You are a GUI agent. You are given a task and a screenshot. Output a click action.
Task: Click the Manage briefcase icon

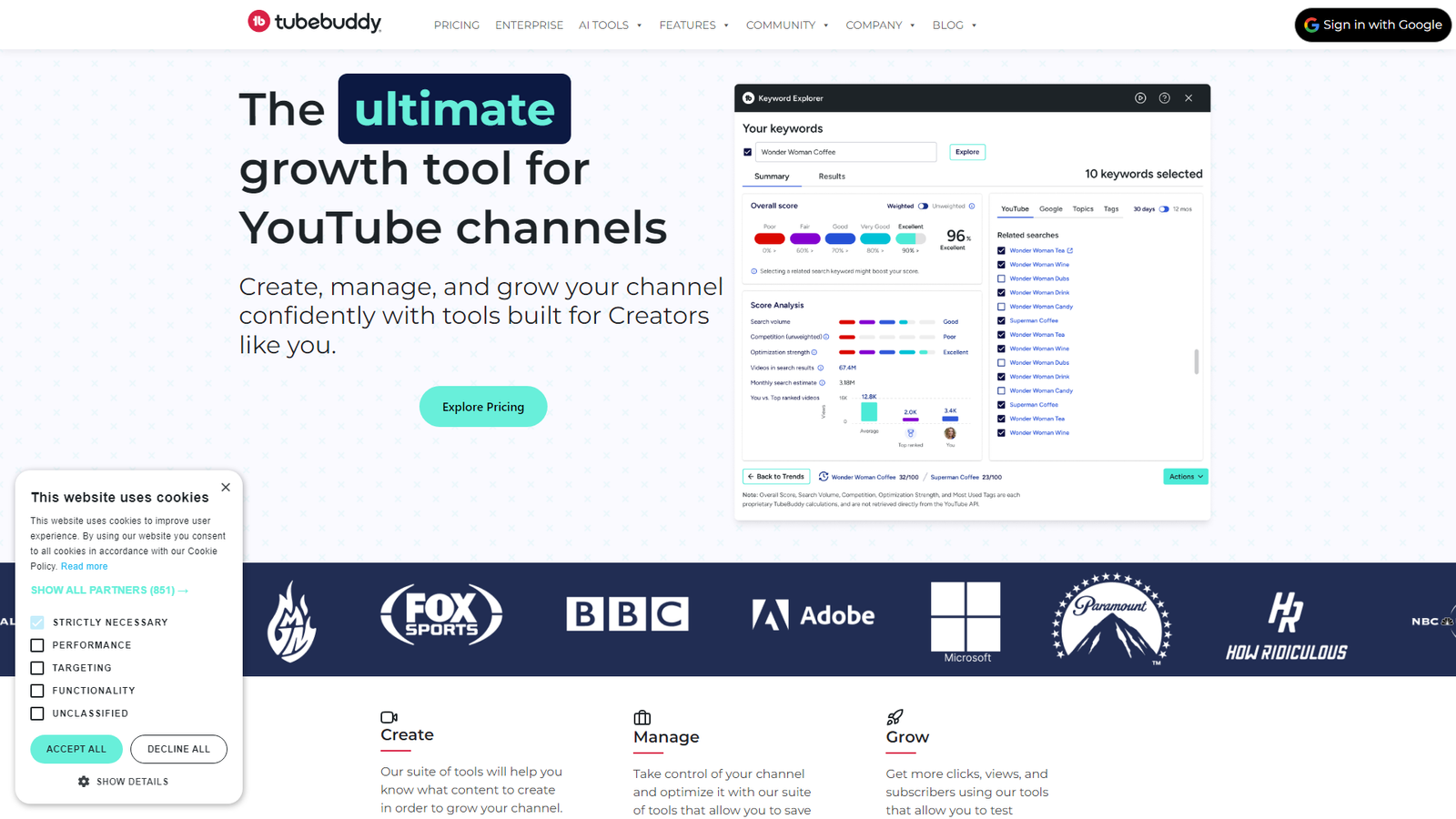(x=642, y=718)
